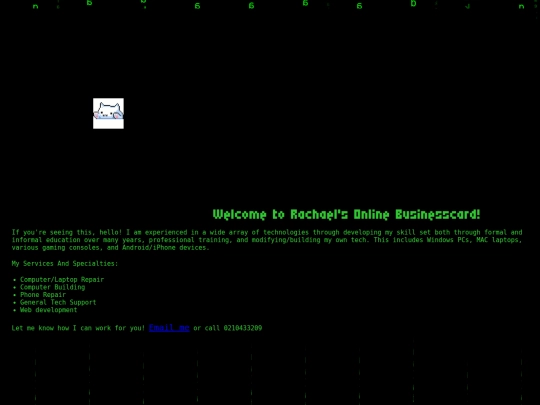Viewport: 540px width, 405px height.
Task: Click the 'My Services And Specialties:' text
Action: pyautogui.click(x=65, y=263)
